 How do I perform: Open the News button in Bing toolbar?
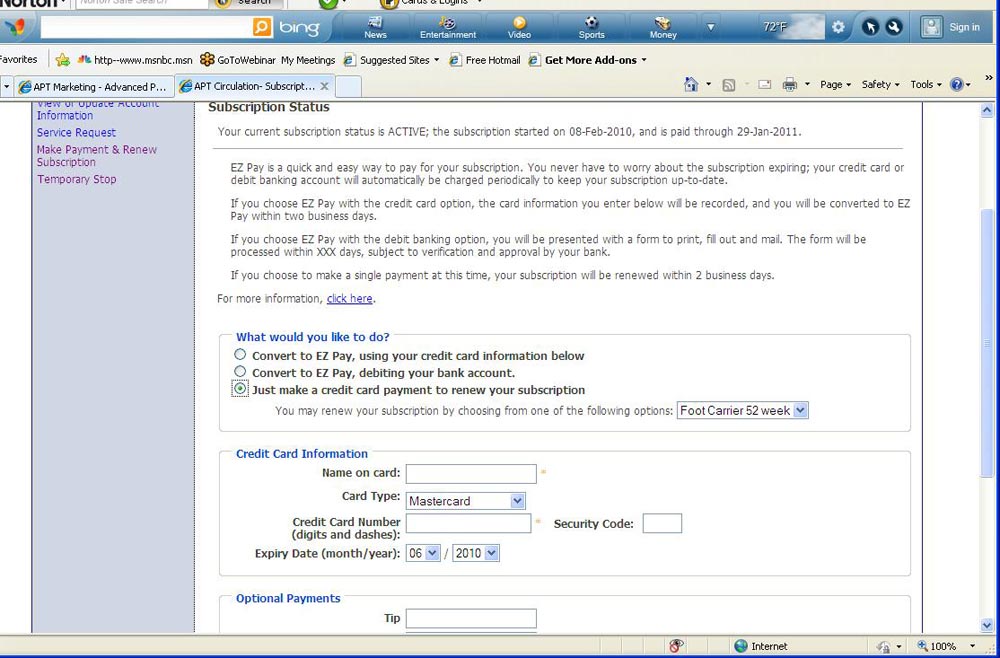point(375,27)
